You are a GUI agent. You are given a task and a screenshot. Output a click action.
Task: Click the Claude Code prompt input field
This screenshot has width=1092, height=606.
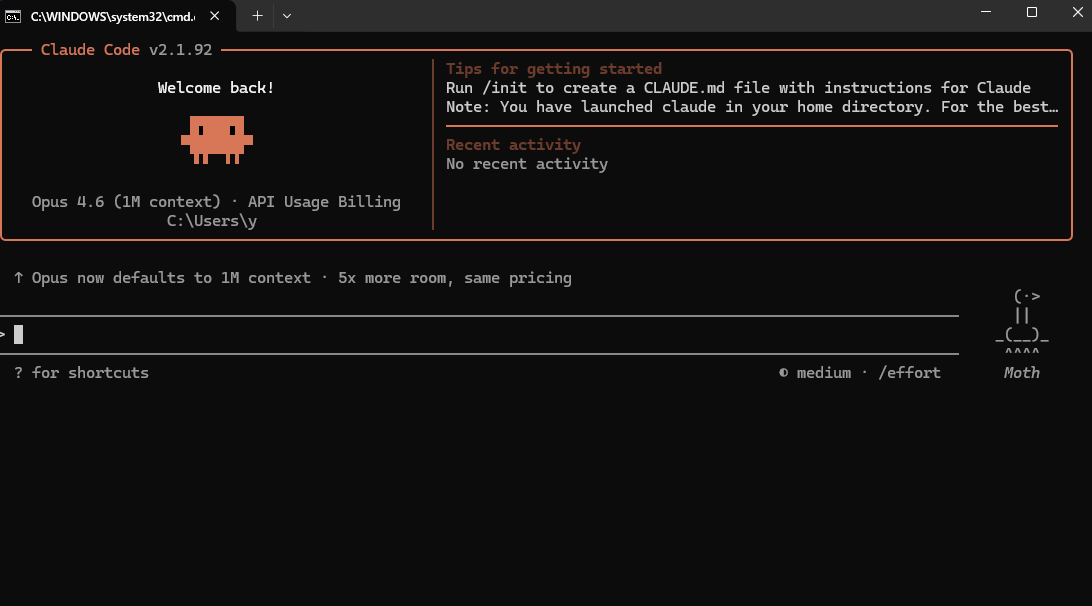point(479,335)
